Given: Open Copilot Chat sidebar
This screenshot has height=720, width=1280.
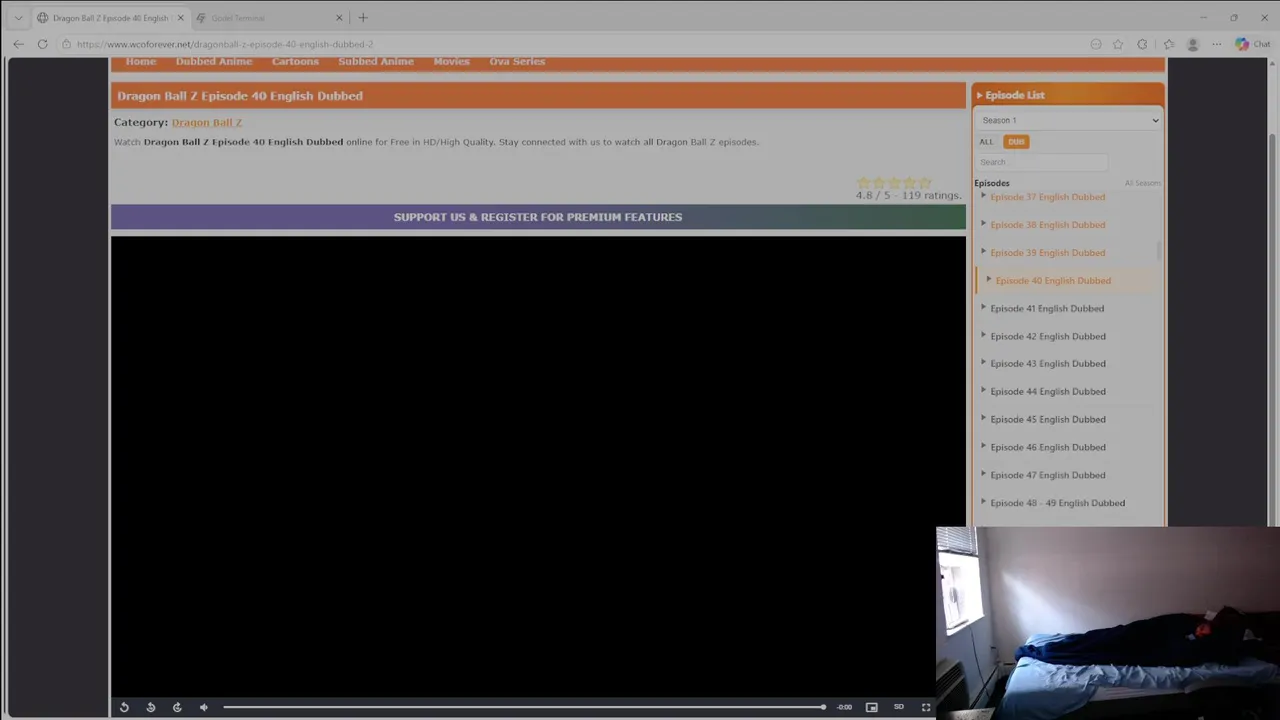Looking at the screenshot, I should (1252, 44).
